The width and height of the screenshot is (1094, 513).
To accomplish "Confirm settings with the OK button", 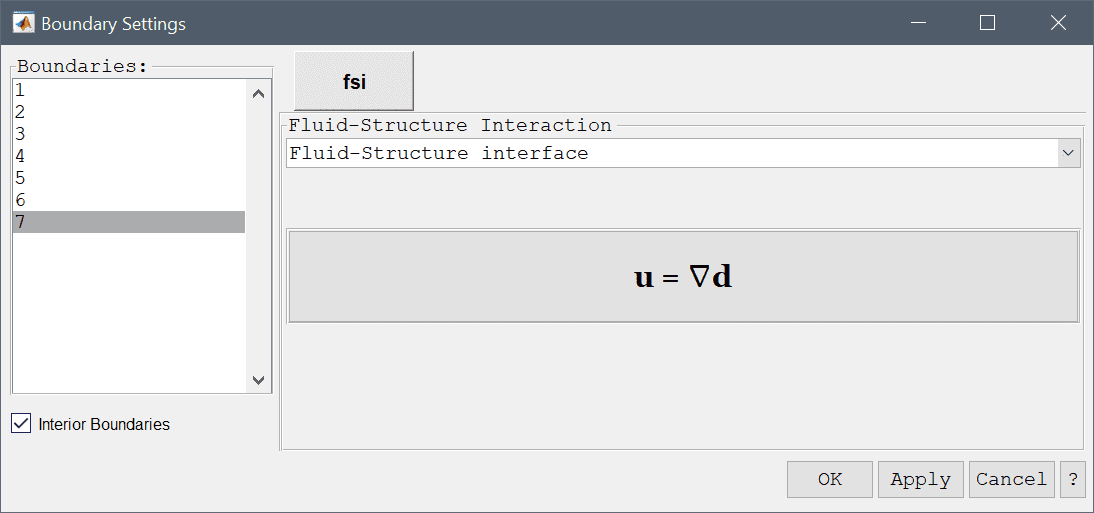I will pos(830,479).
